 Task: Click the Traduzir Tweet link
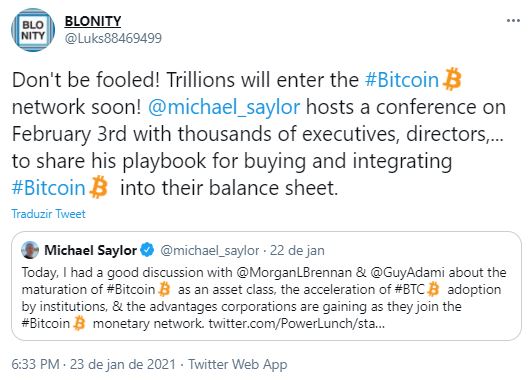tap(48, 214)
